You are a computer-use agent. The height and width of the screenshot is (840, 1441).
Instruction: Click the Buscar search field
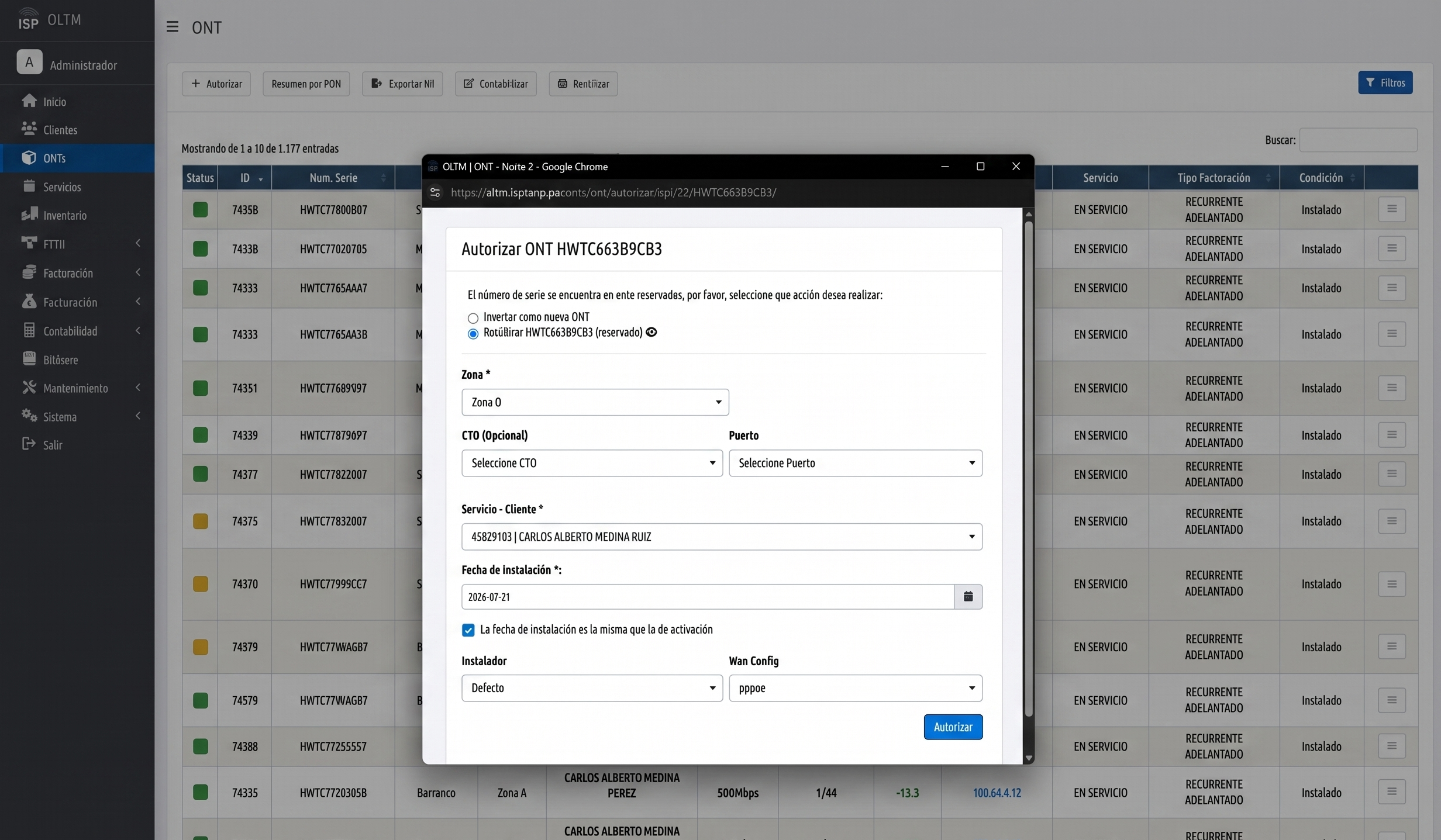coord(1358,140)
